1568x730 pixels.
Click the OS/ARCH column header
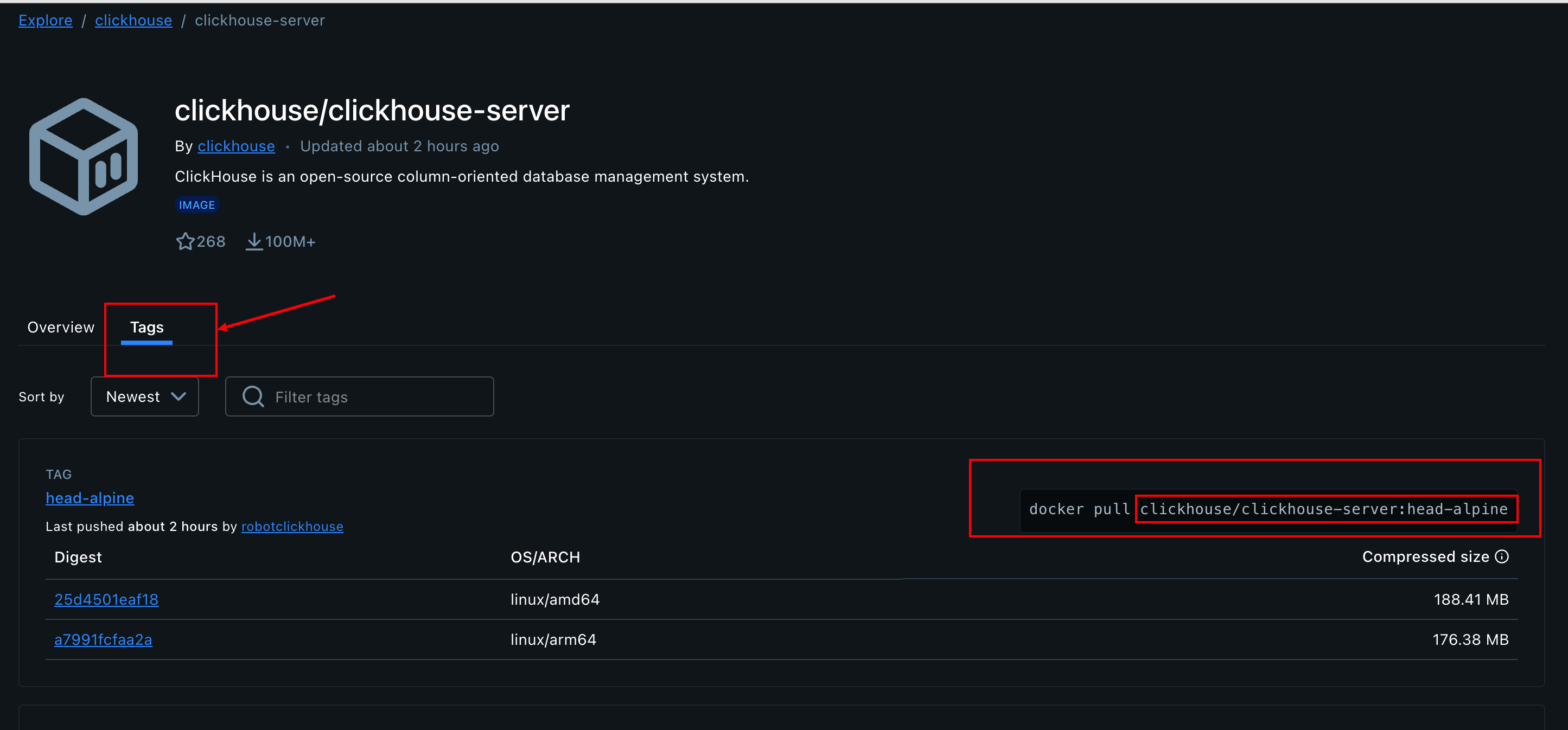point(545,557)
